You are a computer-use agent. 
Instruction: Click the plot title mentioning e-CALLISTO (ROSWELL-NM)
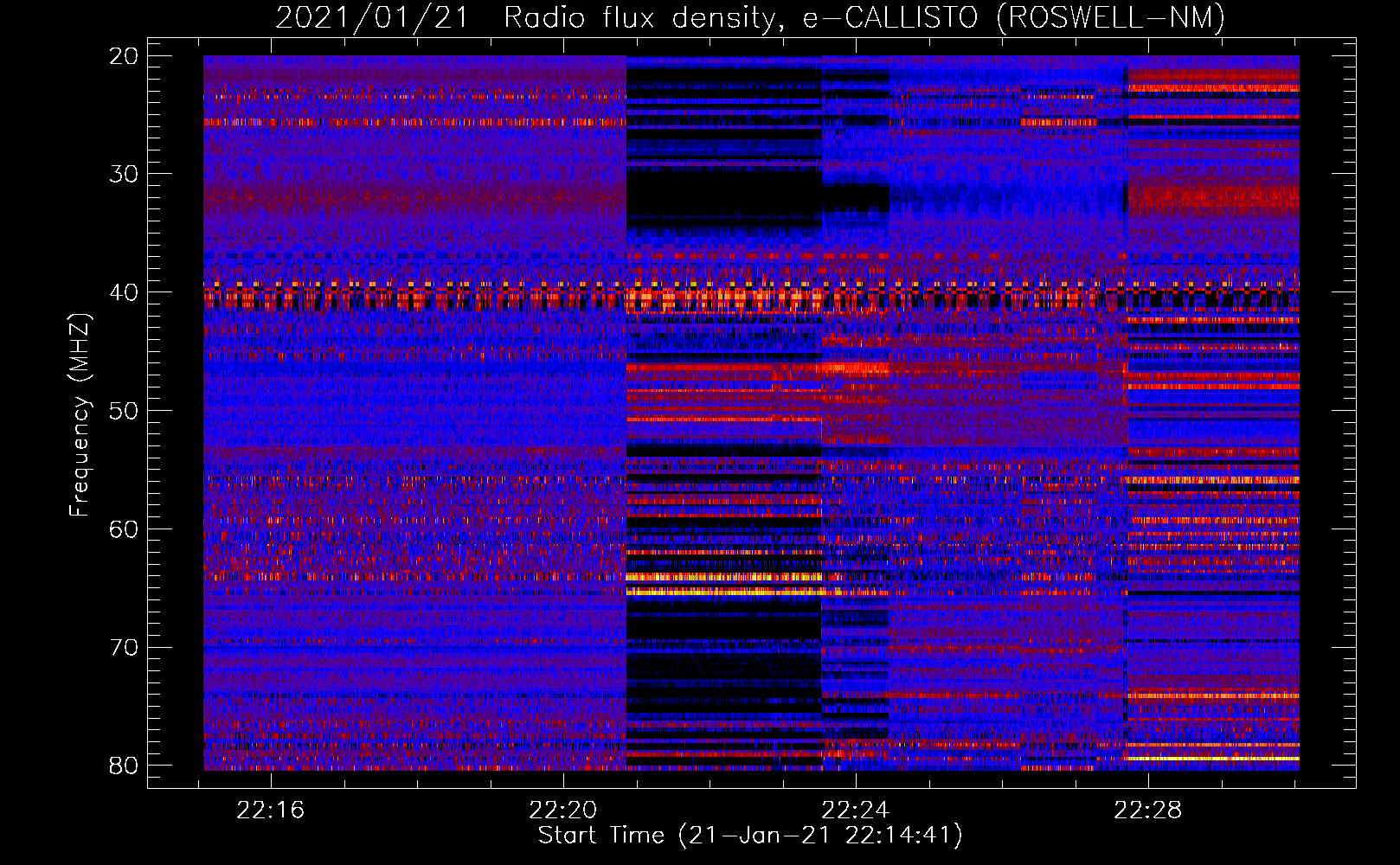tap(750, 17)
